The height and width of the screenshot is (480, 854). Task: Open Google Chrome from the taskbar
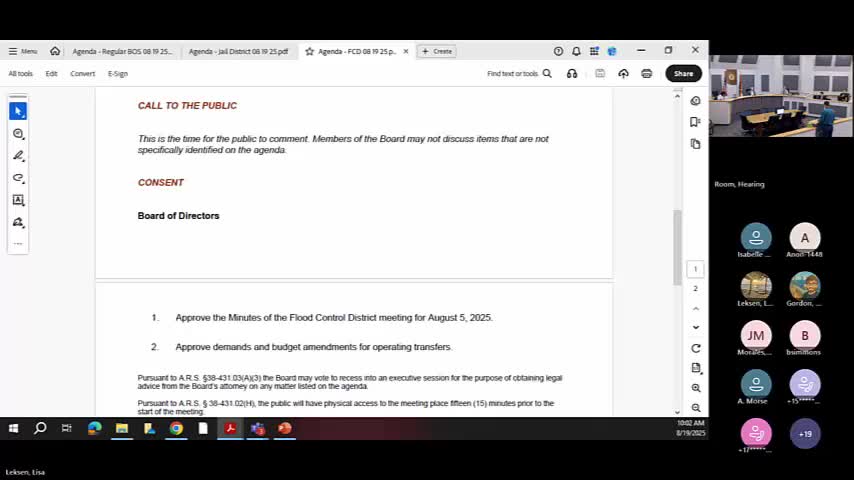[x=176, y=428]
